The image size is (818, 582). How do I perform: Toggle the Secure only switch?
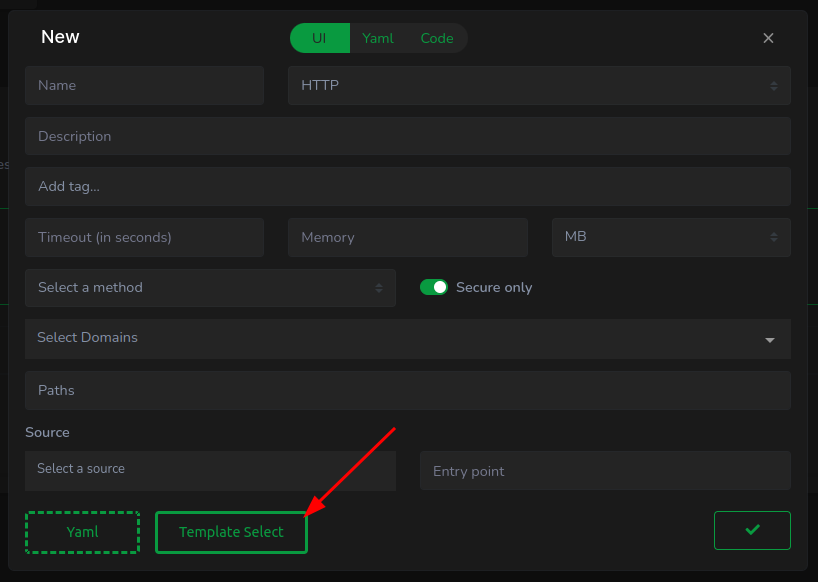[433, 287]
